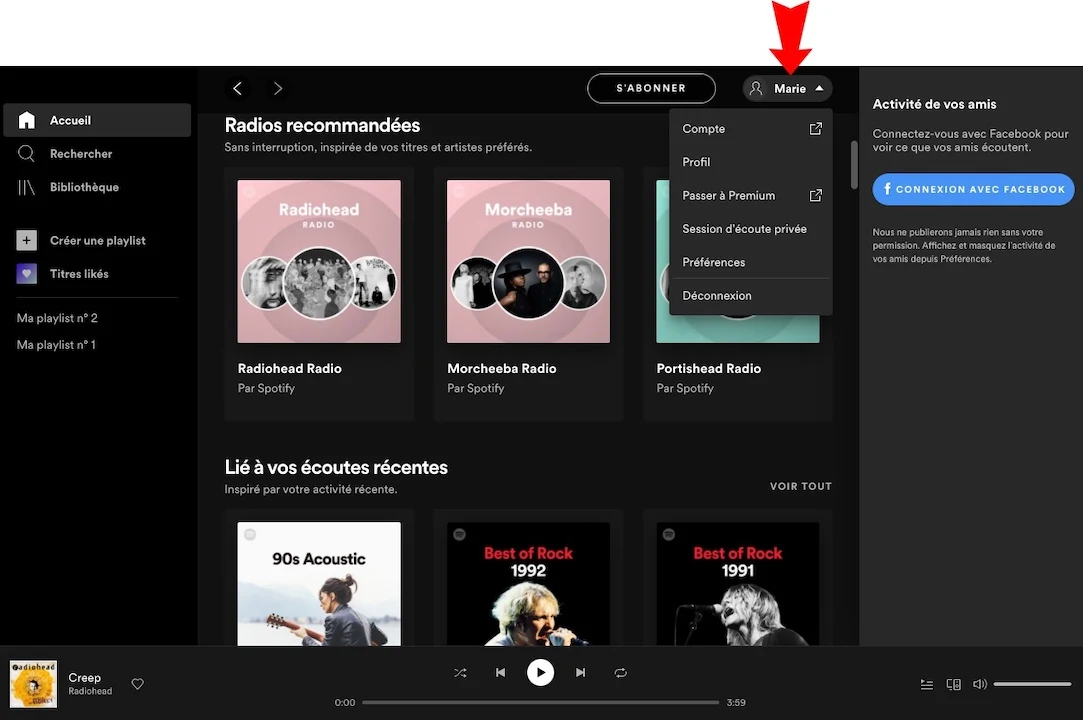
Task: Click VOIR TOUT link
Action: [x=801, y=486]
